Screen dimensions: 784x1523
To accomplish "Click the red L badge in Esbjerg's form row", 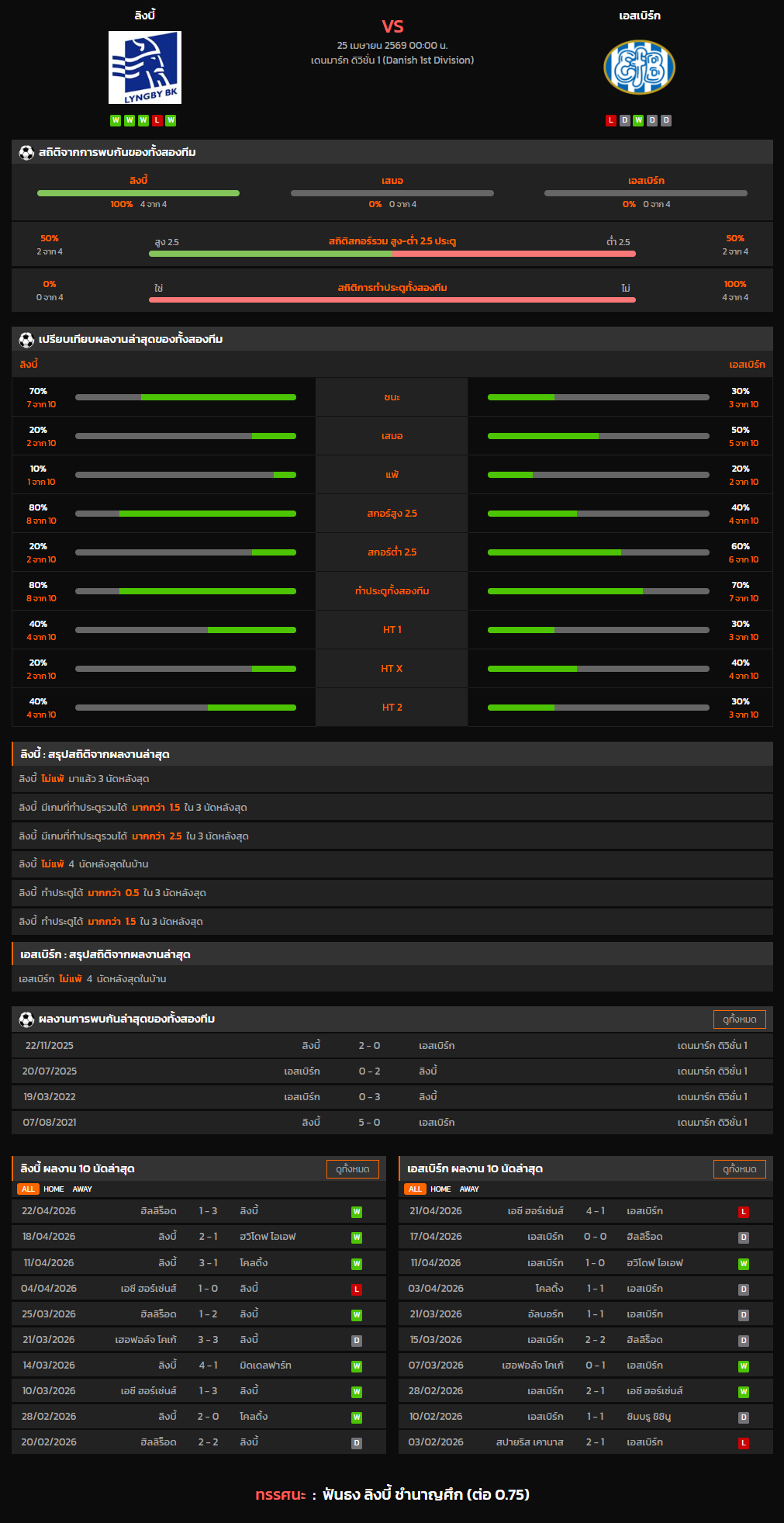I will [611, 120].
